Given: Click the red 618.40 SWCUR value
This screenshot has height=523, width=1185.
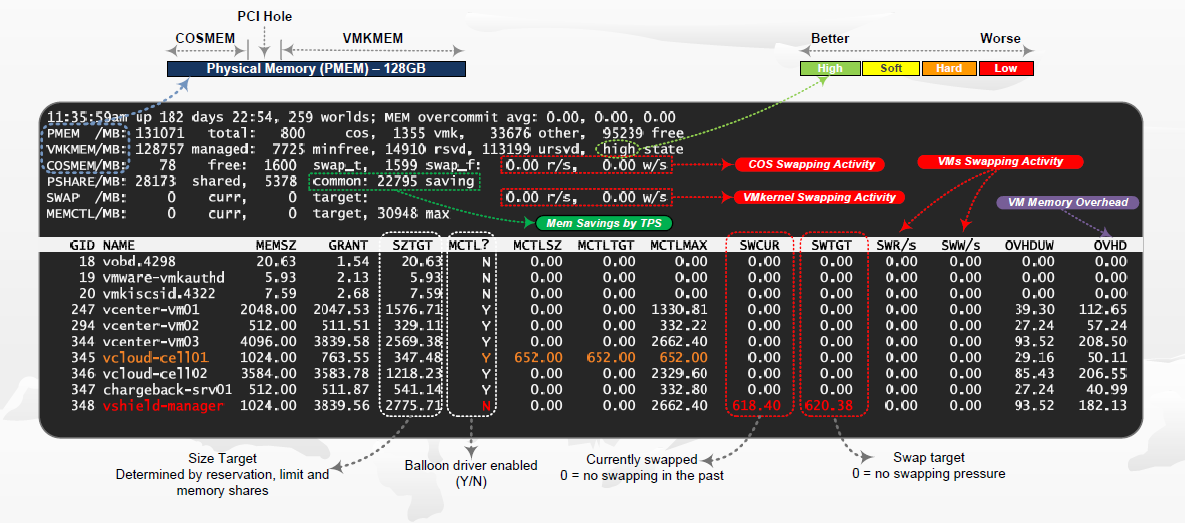Looking at the screenshot, I should coord(755,405).
